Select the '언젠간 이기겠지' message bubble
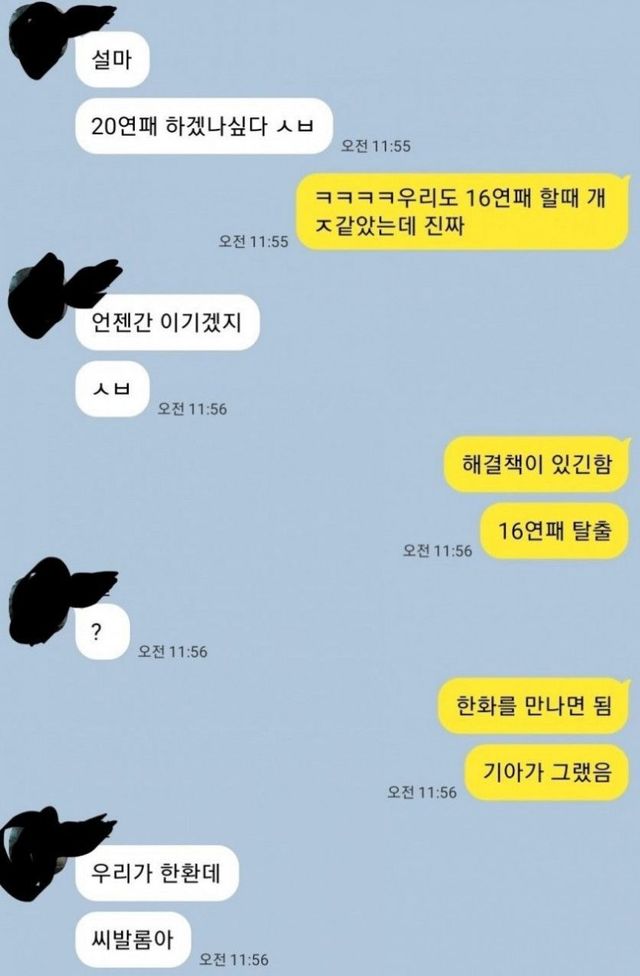 (167, 322)
